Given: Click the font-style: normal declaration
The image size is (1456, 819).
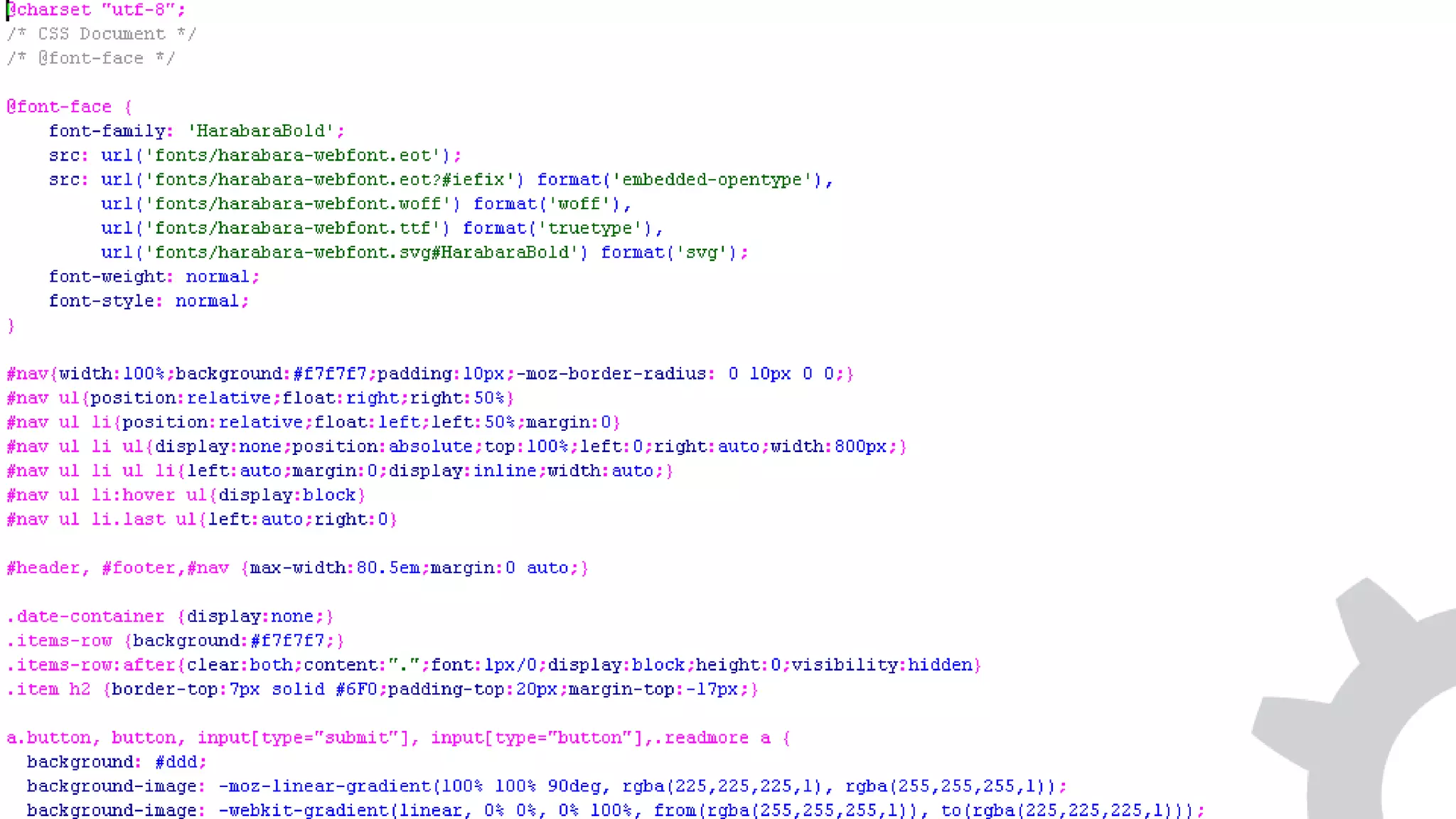Looking at the screenshot, I should [x=148, y=301].
